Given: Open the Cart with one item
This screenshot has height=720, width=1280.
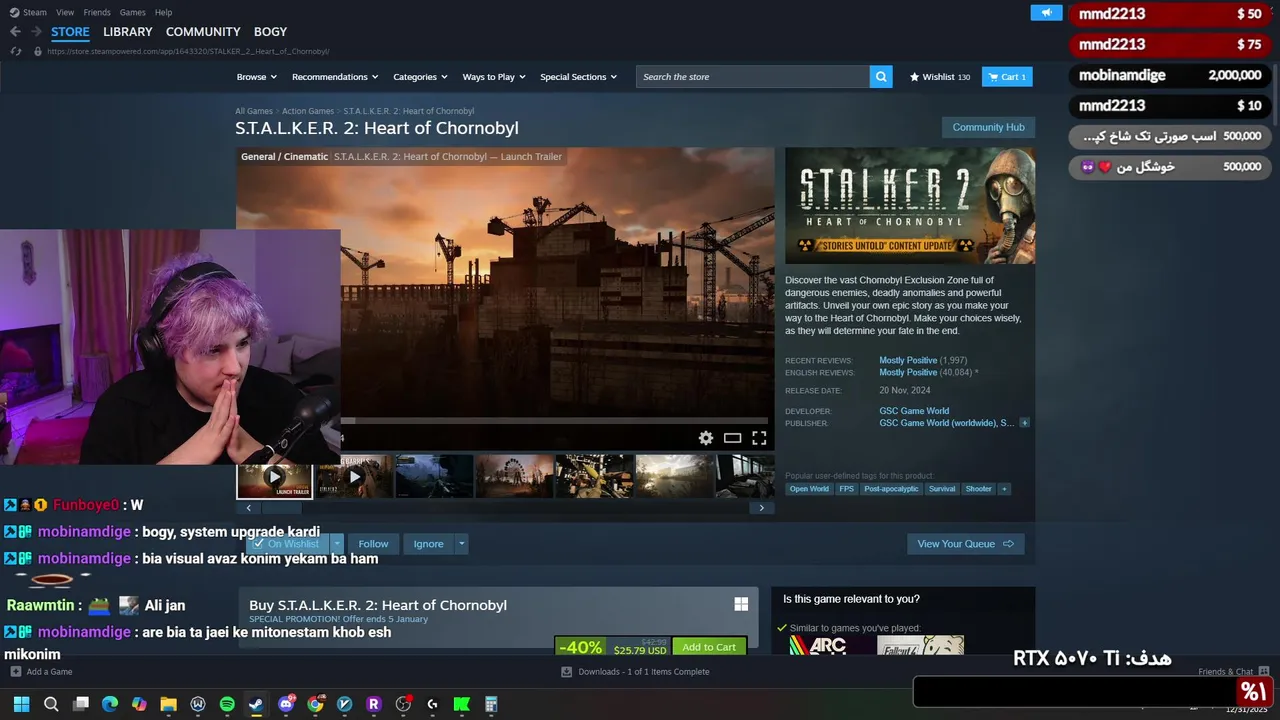Looking at the screenshot, I should [1007, 77].
